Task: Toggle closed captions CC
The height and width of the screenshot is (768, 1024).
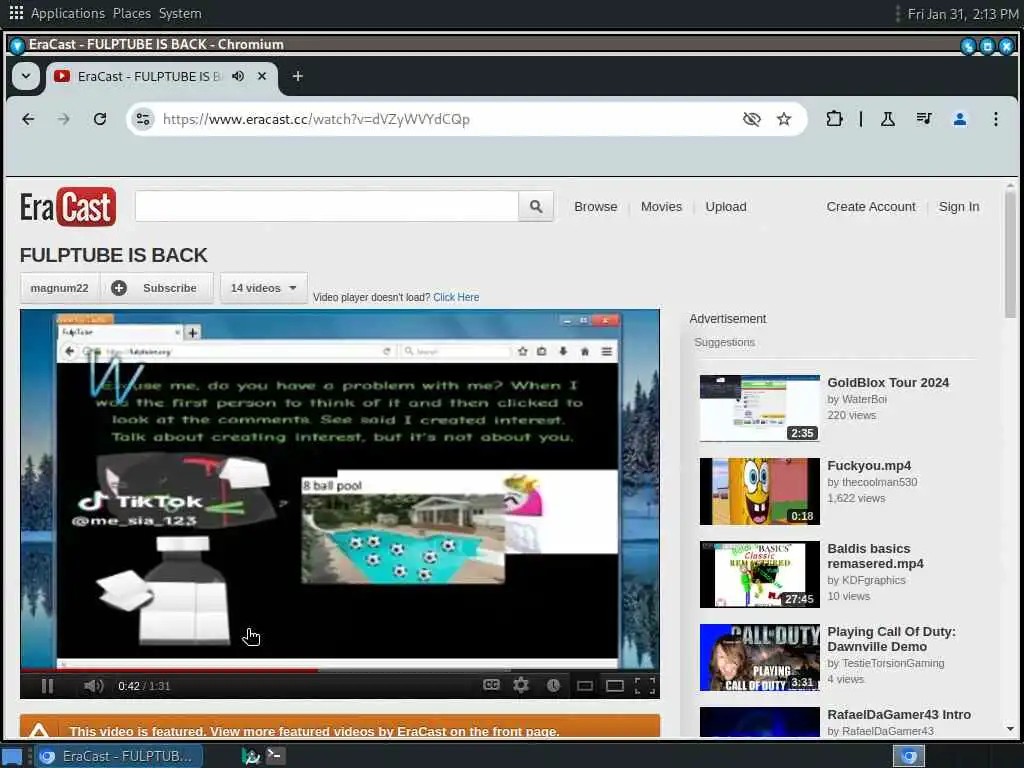Action: coord(491,684)
